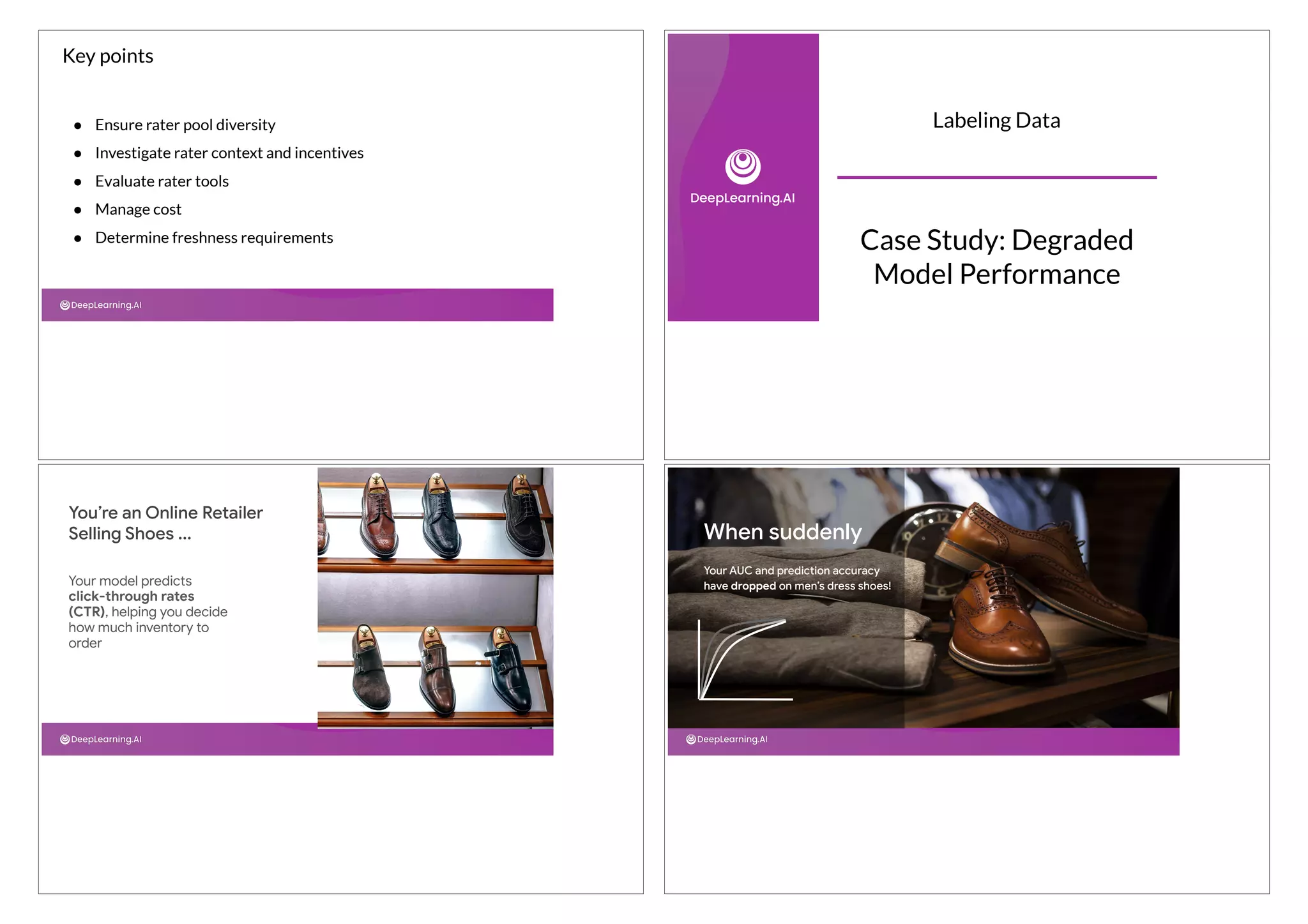The image size is (1308, 924).
Task: Select the 'Key points' heading
Action: [x=108, y=56]
